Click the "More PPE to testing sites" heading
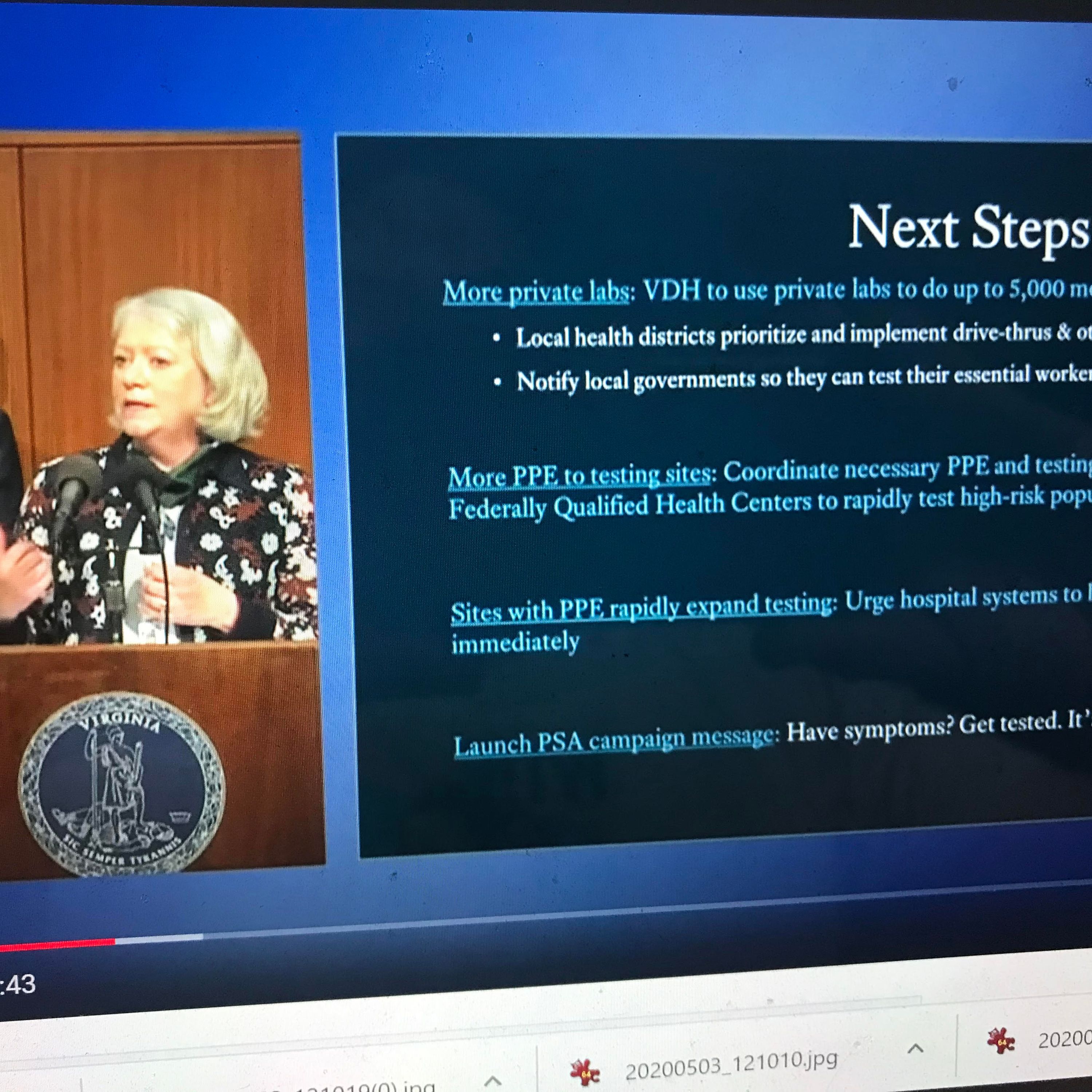 click(x=579, y=476)
